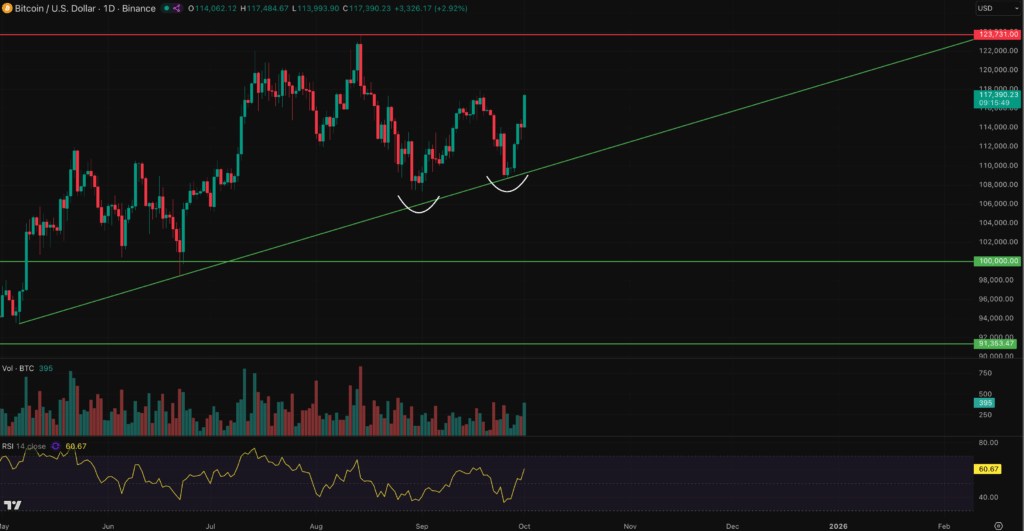Image resolution: width=1024 pixels, height=531 pixels.
Task: Click the 750 volume scale tick
Action: click(985, 373)
